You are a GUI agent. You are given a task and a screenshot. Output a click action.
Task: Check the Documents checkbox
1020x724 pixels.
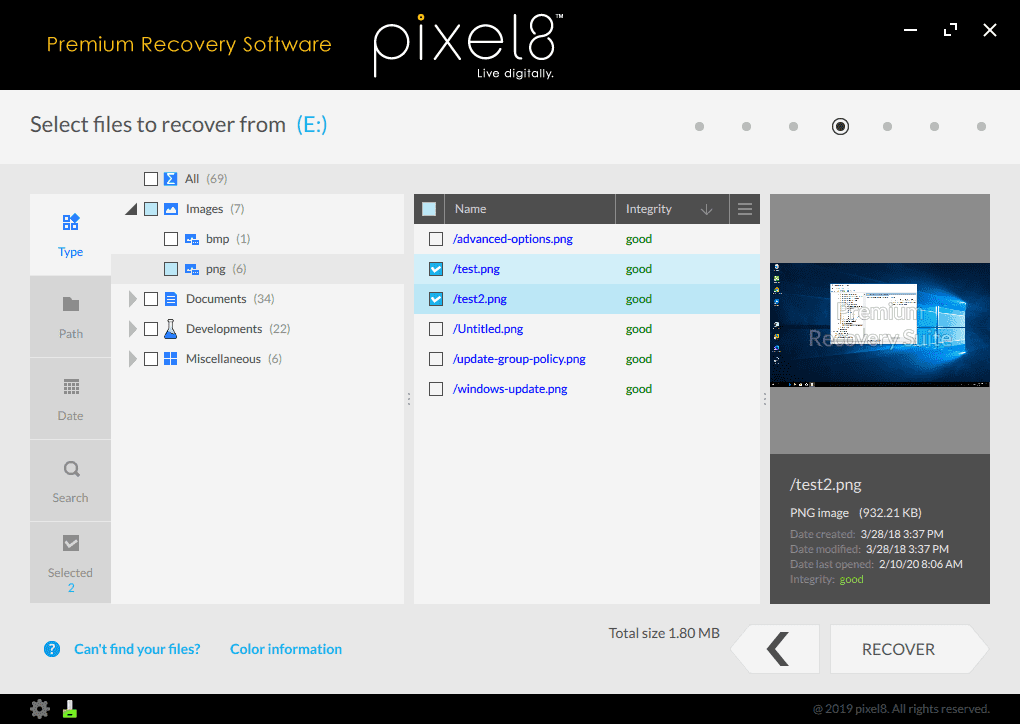[151, 299]
